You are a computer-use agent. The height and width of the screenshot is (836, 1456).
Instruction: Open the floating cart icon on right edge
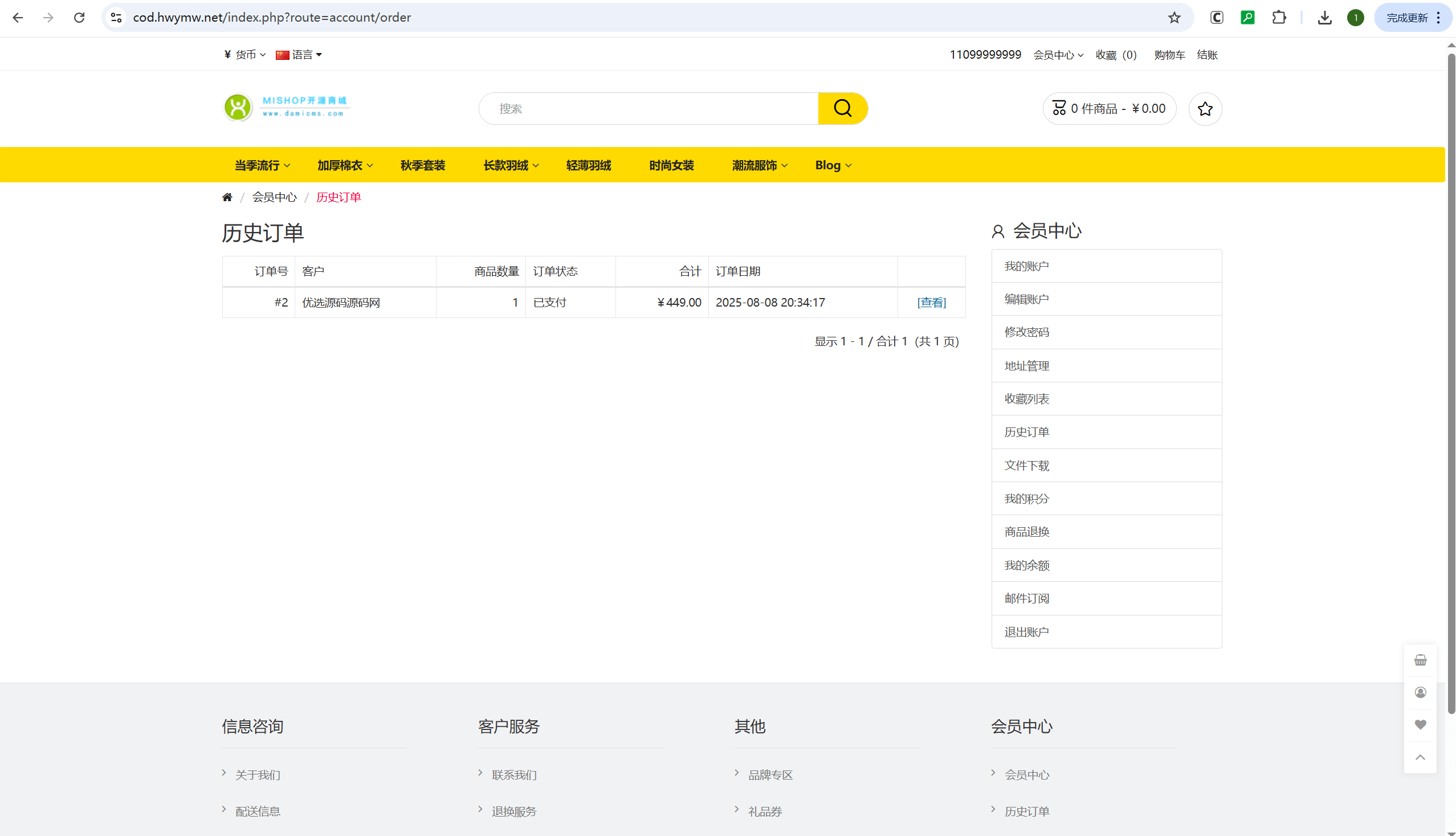point(1421,660)
